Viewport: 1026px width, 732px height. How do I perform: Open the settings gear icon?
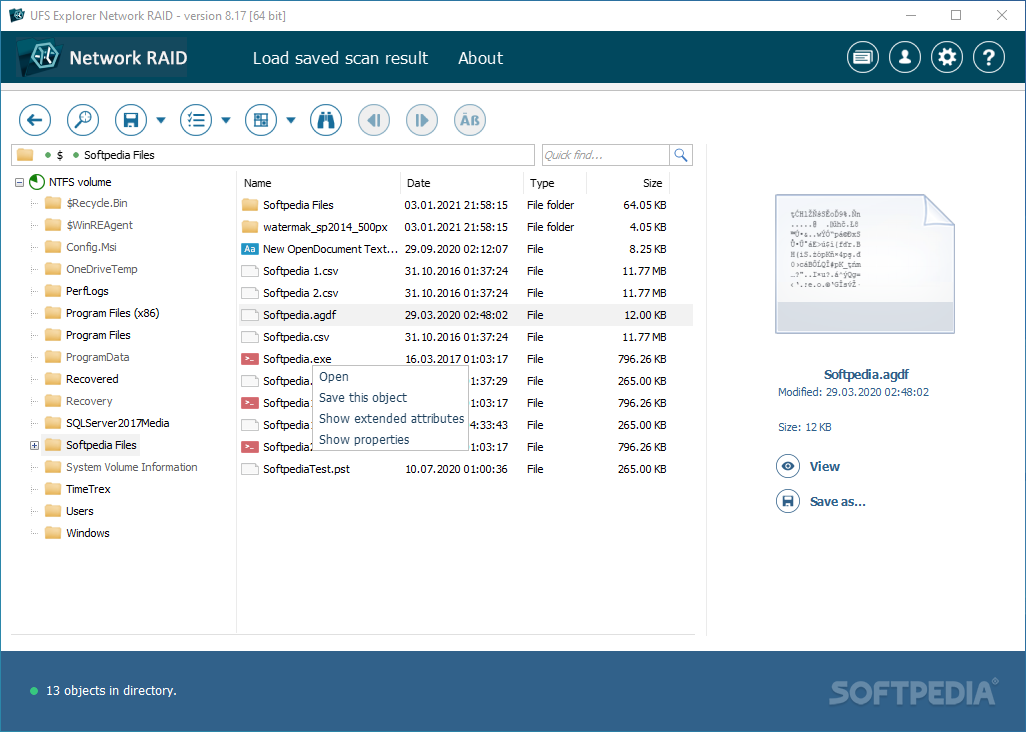click(947, 58)
